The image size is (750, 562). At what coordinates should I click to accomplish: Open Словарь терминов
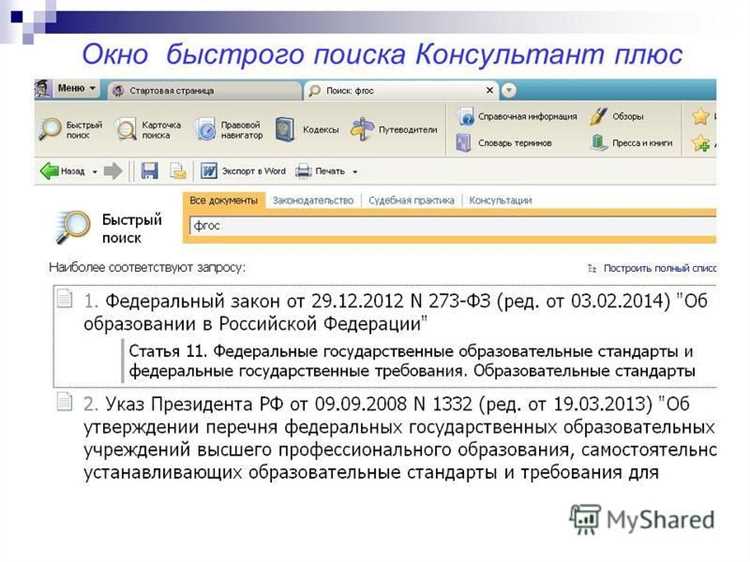point(504,143)
